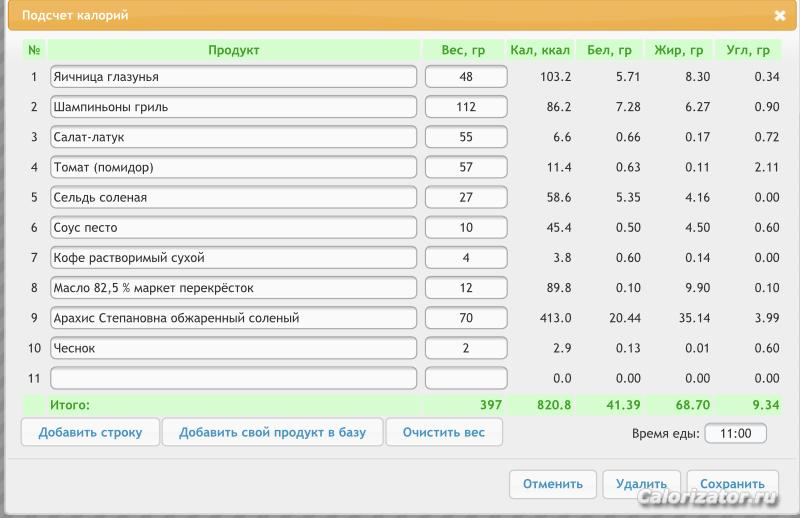Focus the Кофе растворимый сухой field
The height and width of the screenshot is (518, 800).
coord(233,257)
